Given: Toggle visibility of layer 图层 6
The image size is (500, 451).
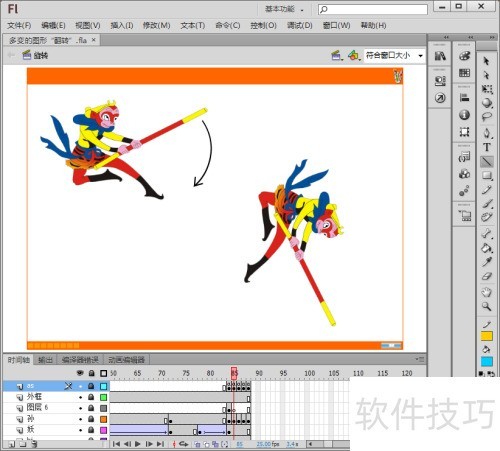Looking at the screenshot, I should [x=80, y=408].
